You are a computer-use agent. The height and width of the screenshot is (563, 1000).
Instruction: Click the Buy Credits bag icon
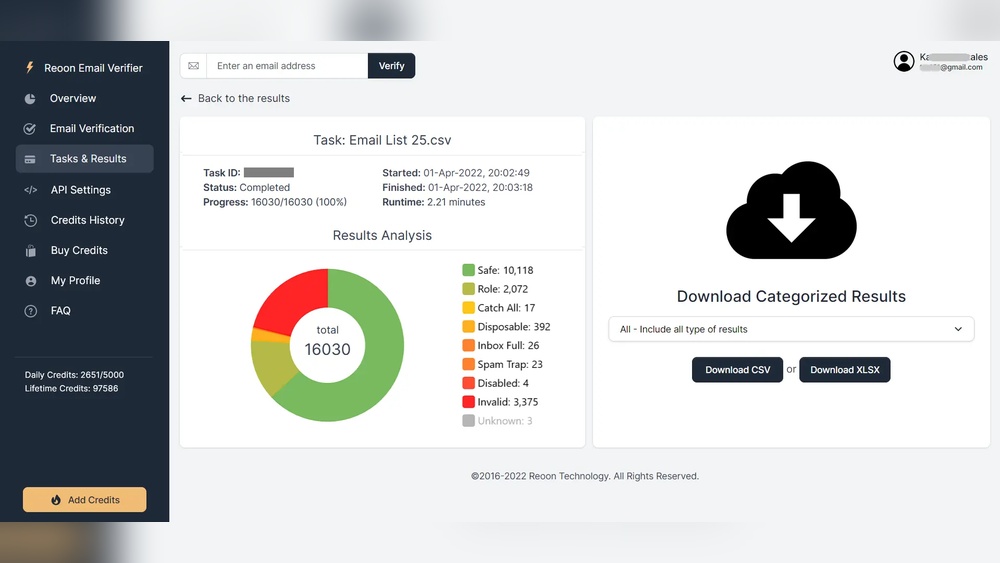pyautogui.click(x=31, y=251)
